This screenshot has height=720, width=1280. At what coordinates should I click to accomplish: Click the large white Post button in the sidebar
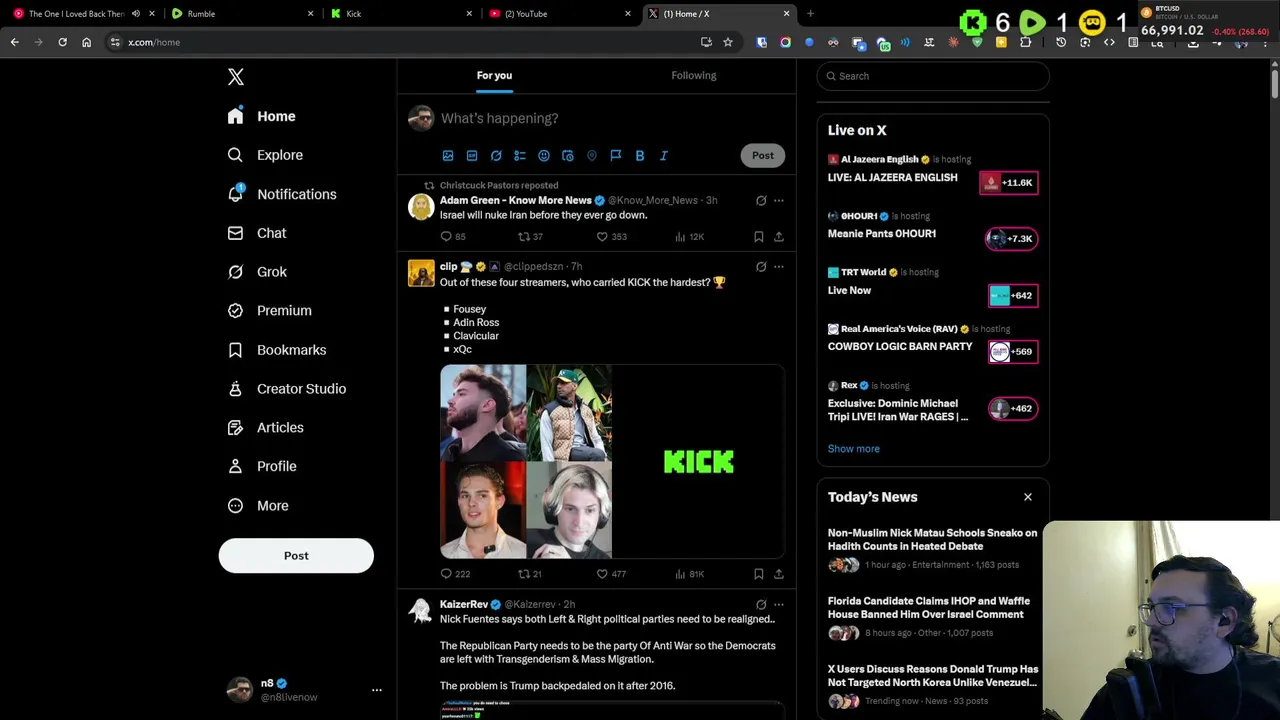point(296,556)
